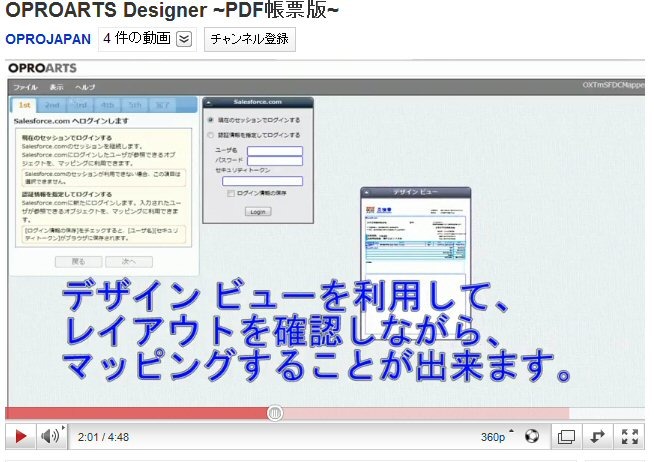
Task: Click the video progress scrubber handle
Action: tap(274, 413)
